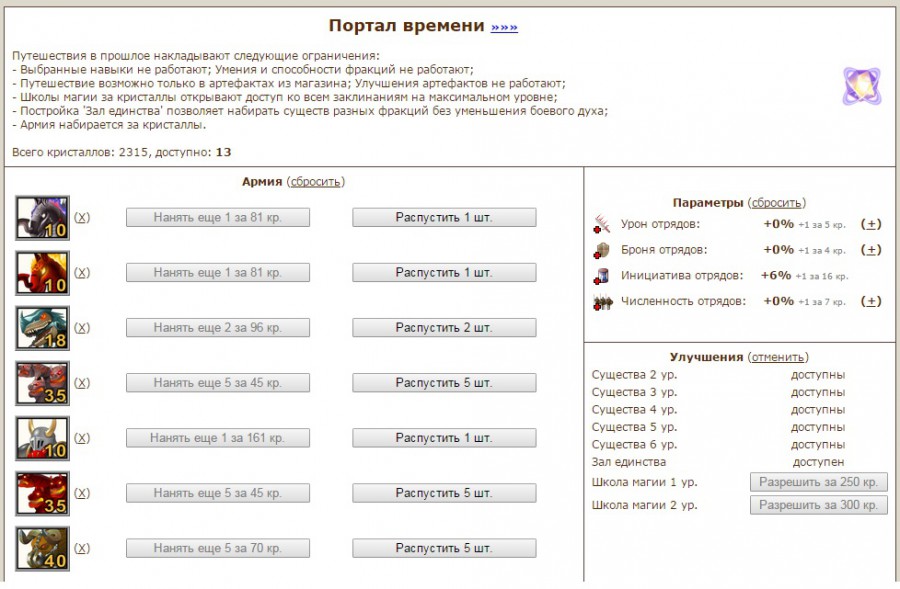Click Распустить 5 шт. in fourth army row
This screenshot has height=589, width=900.
tap(444, 383)
